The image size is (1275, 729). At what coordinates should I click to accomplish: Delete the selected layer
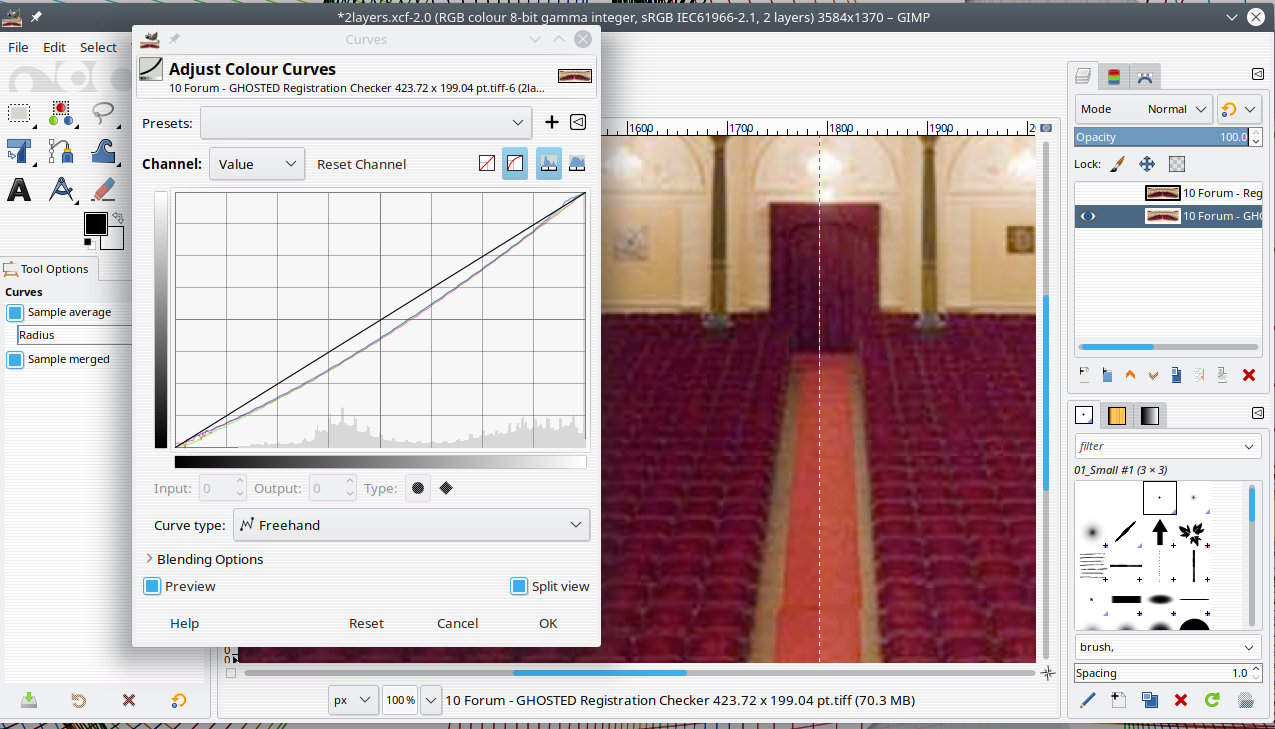click(1248, 375)
